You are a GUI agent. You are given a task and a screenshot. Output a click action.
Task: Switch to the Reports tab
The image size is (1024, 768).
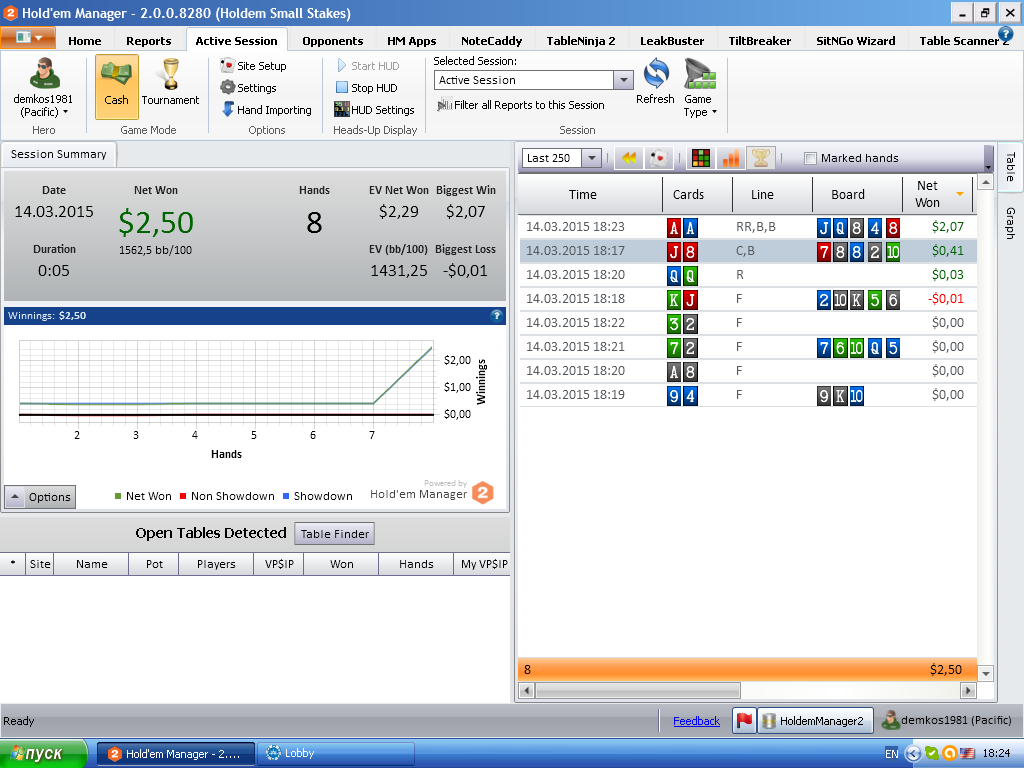pos(149,40)
